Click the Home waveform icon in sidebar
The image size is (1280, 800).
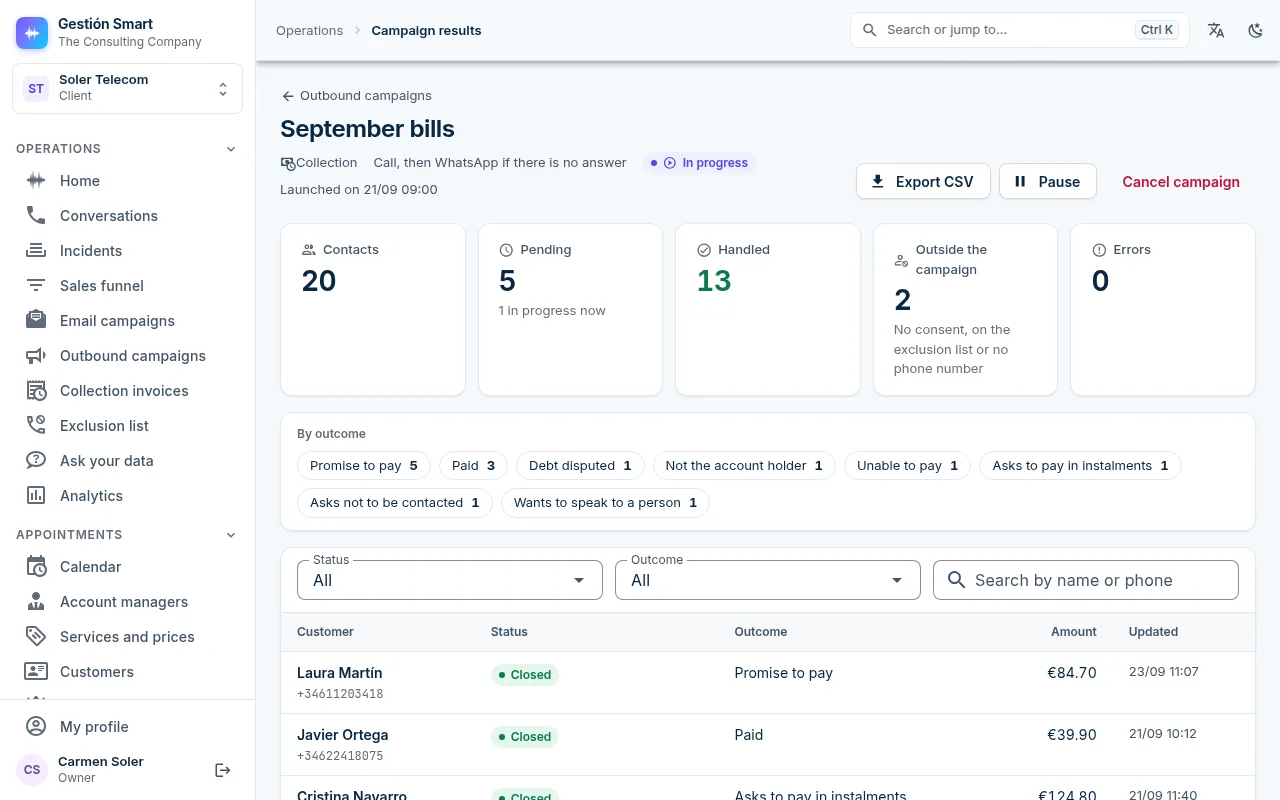(x=36, y=181)
